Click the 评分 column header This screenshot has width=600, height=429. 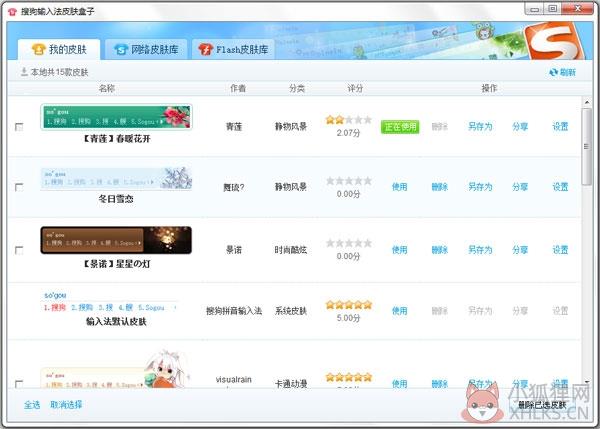click(355, 89)
